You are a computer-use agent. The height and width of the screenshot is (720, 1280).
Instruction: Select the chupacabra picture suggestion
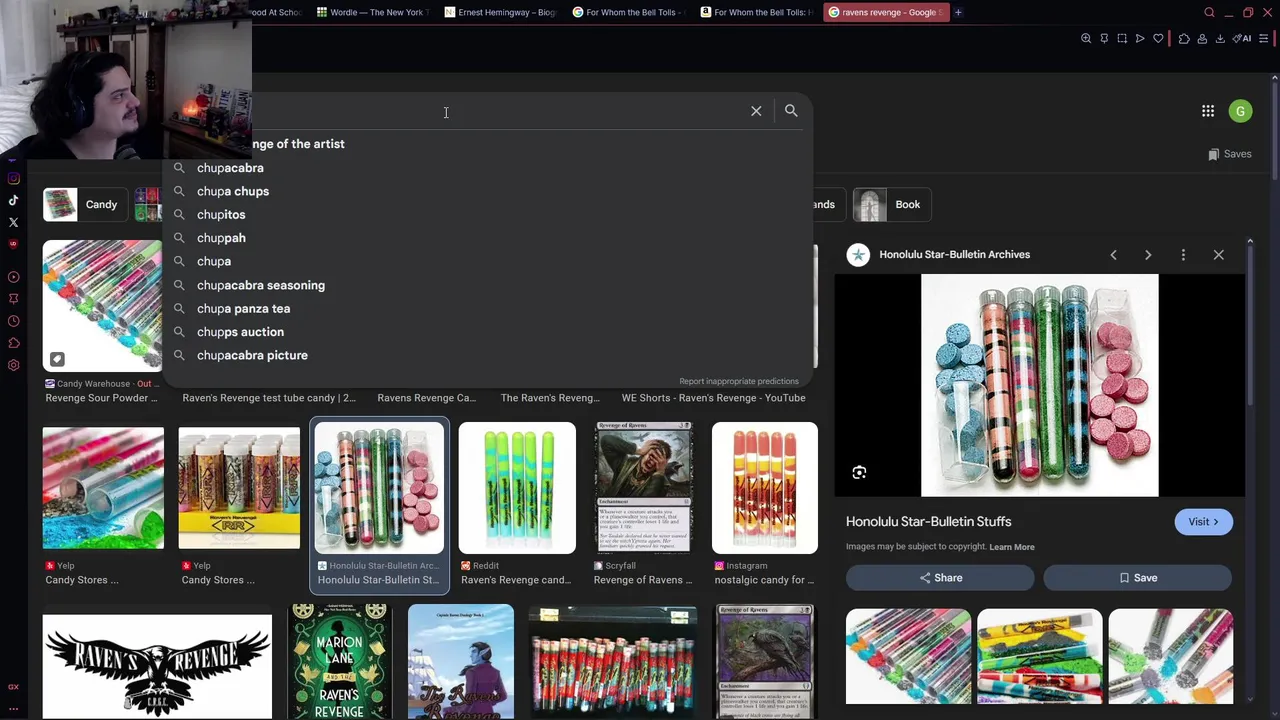pyautogui.click(x=487, y=355)
